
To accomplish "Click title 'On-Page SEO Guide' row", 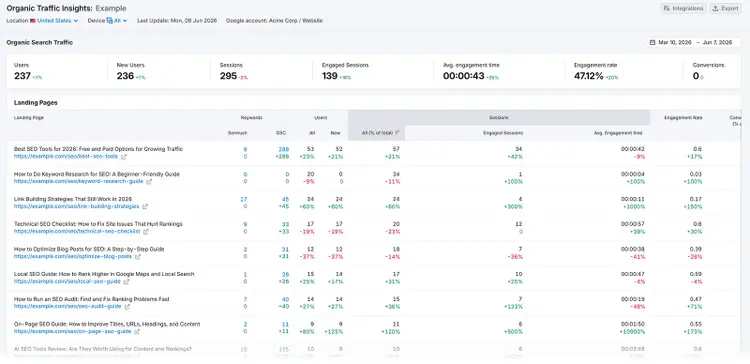I will [107, 324].
